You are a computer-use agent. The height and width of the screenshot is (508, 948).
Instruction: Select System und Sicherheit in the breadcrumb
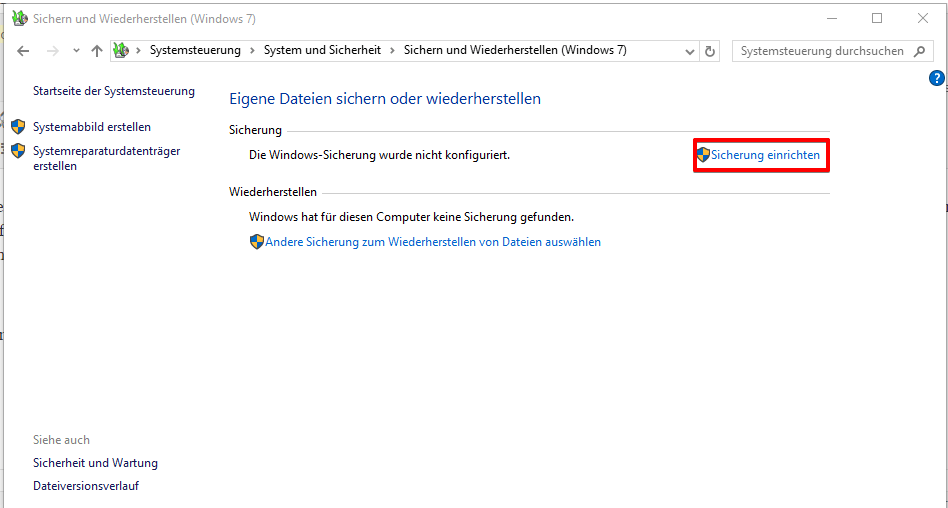(x=322, y=50)
